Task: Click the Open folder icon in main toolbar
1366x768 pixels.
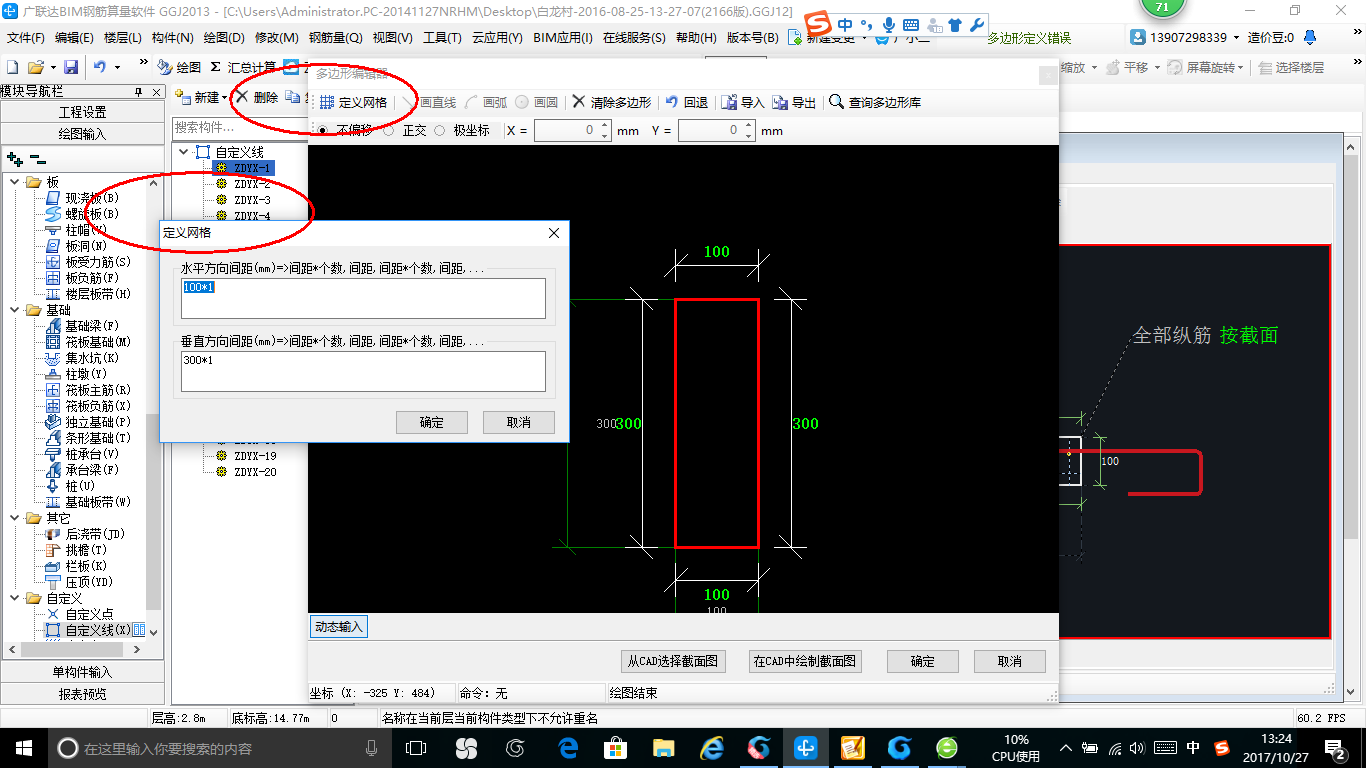Action: [35, 67]
